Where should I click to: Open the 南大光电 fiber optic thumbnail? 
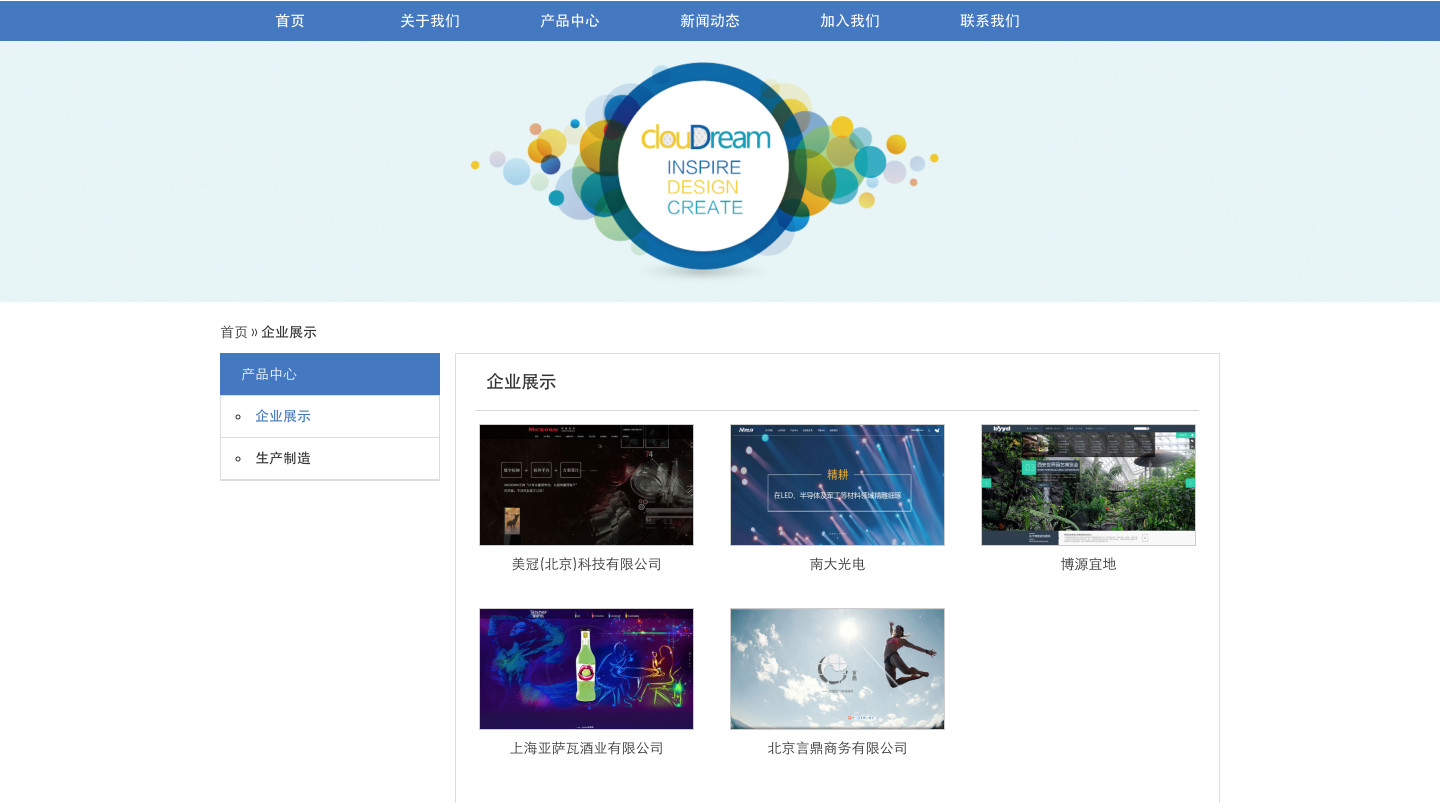[837, 485]
